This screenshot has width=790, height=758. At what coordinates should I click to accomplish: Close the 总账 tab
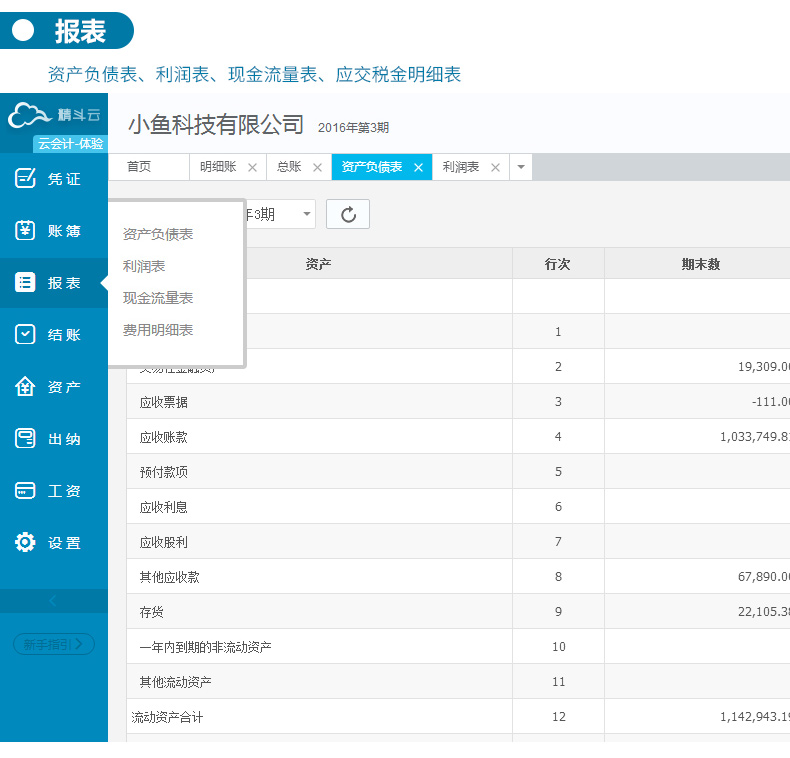click(x=317, y=167)
